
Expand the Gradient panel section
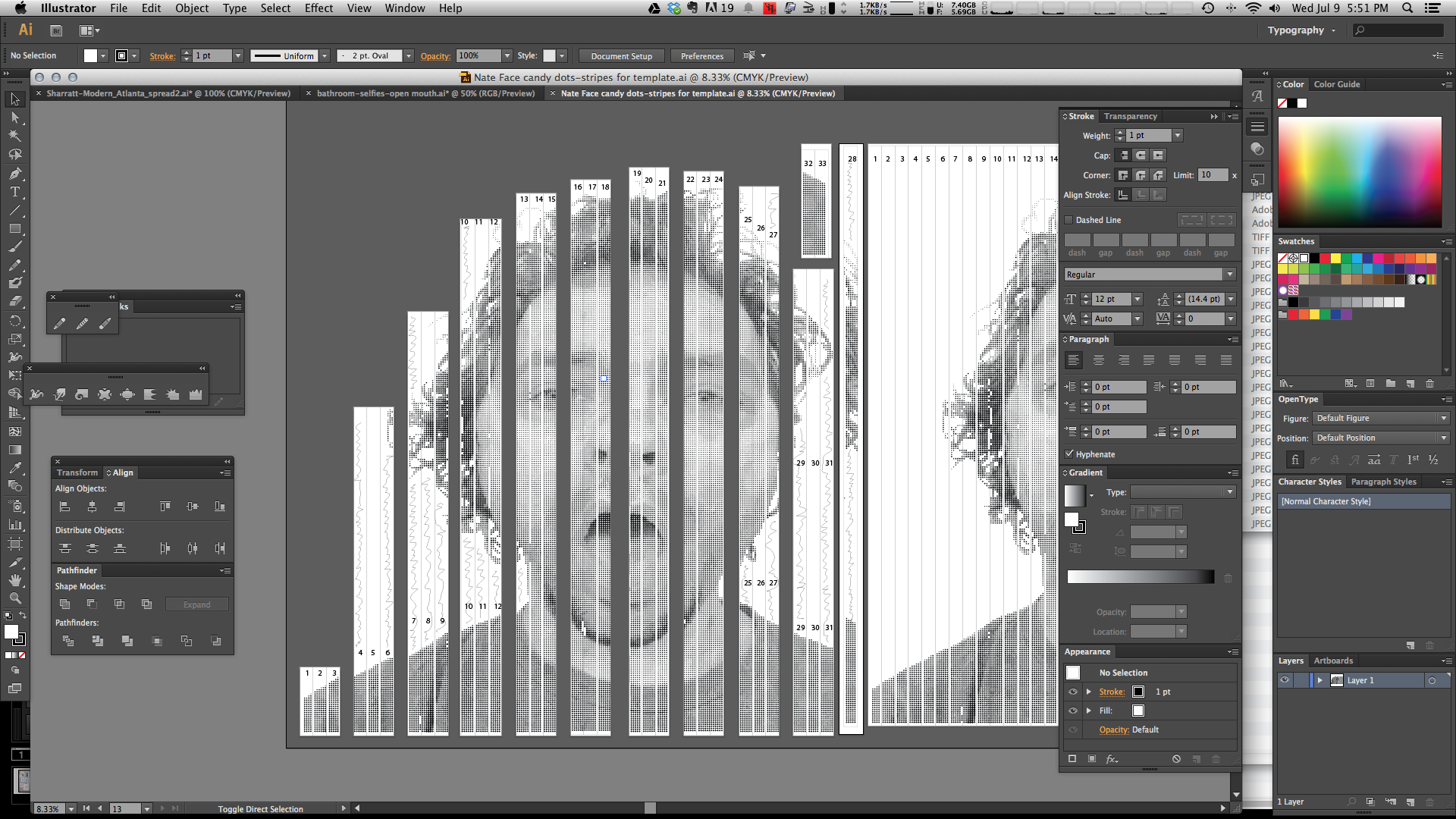point(1069,471)
